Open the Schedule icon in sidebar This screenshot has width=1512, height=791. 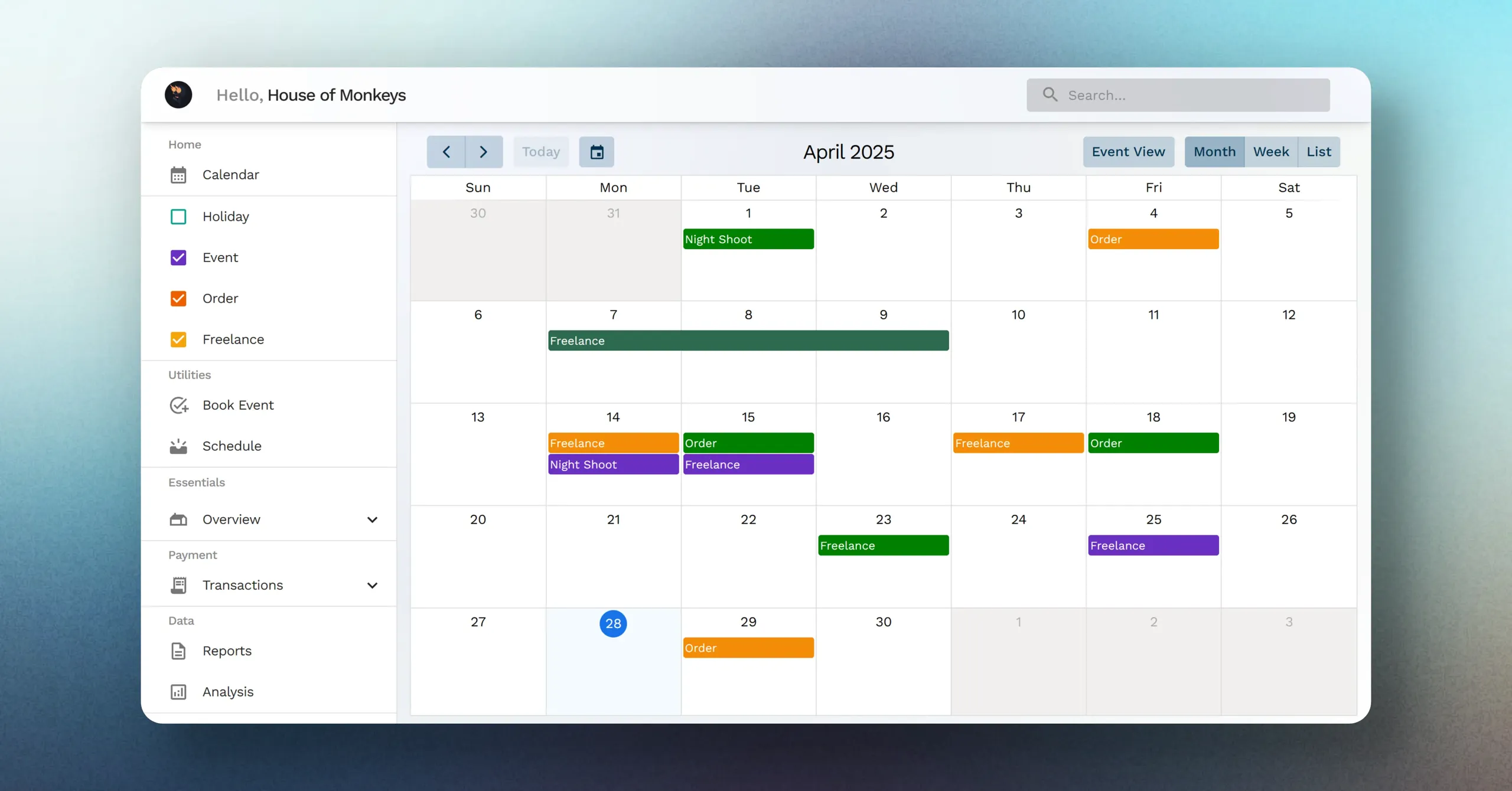tap(178, 446)
